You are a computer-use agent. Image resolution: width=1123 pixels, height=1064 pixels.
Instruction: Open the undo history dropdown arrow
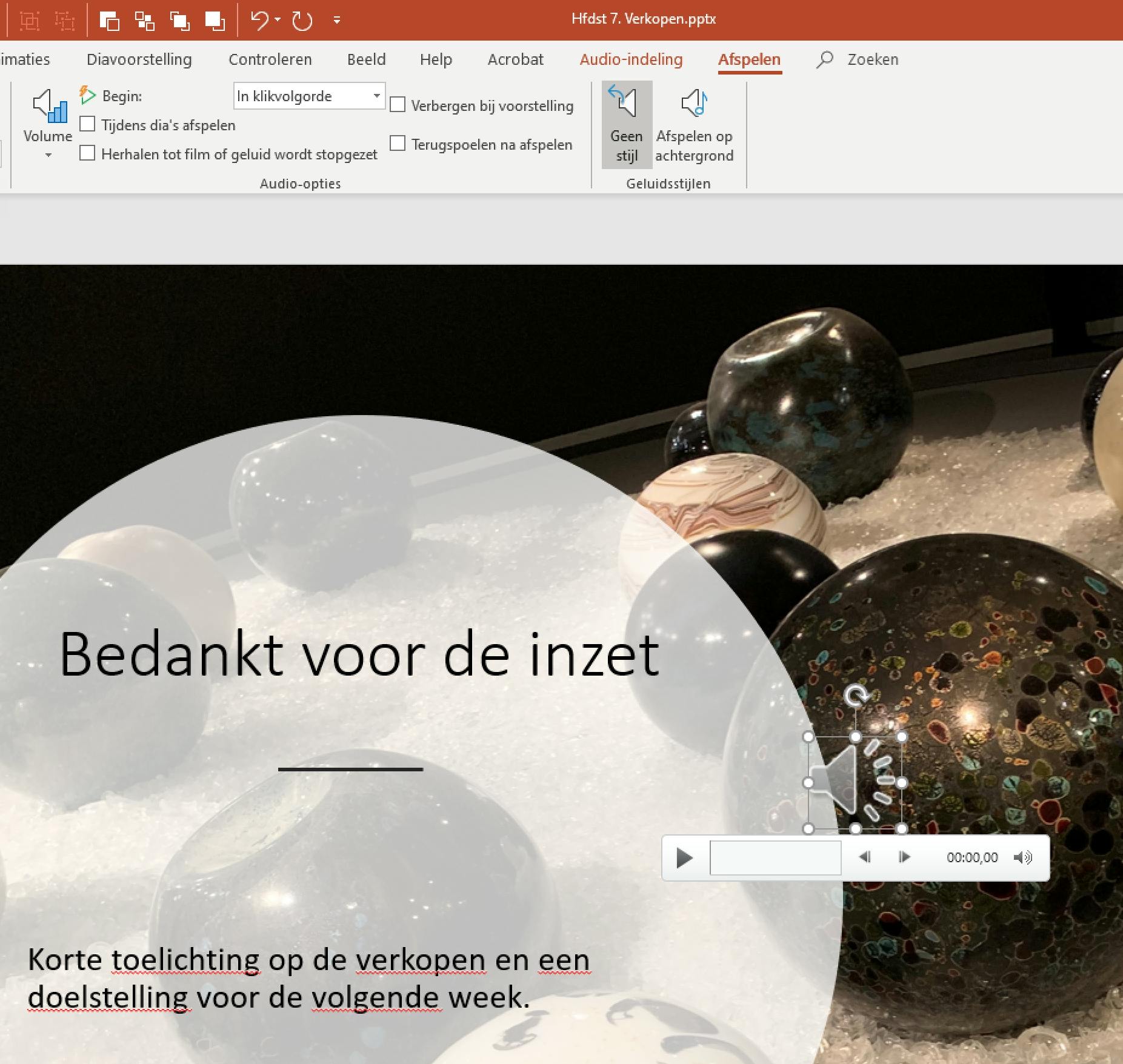[278, 20]
